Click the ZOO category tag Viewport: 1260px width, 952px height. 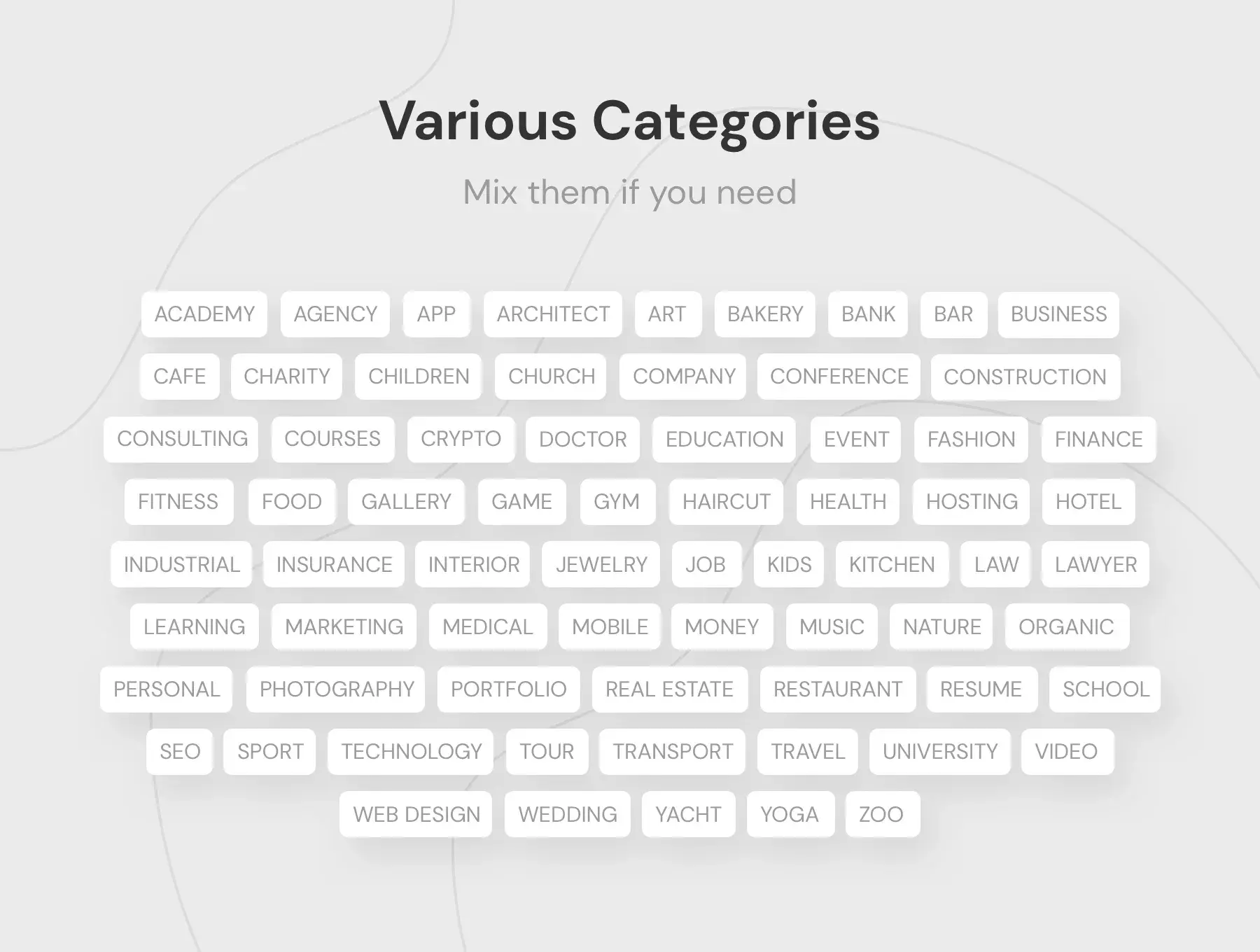[882, 814]
